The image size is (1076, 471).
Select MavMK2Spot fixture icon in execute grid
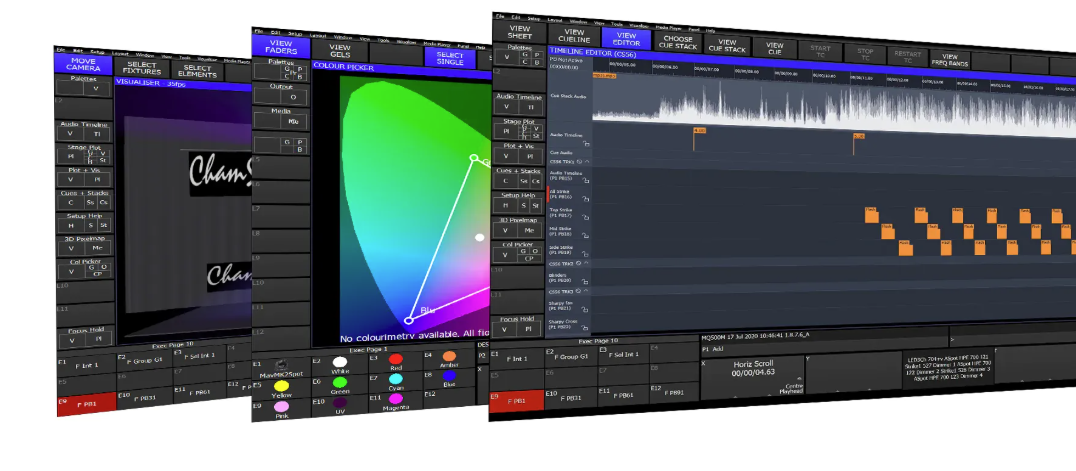(x=281, y=365)
